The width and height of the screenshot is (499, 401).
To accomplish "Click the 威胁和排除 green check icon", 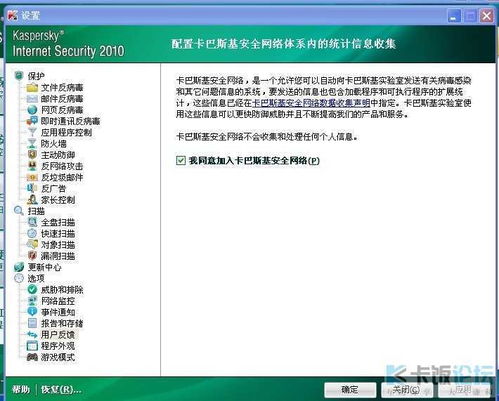I will click(x=32, y=290).
